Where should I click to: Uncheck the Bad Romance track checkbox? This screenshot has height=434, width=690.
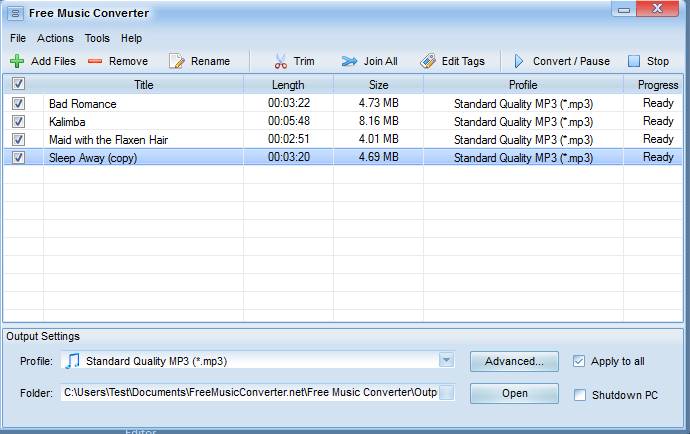(x=18, y=104)
